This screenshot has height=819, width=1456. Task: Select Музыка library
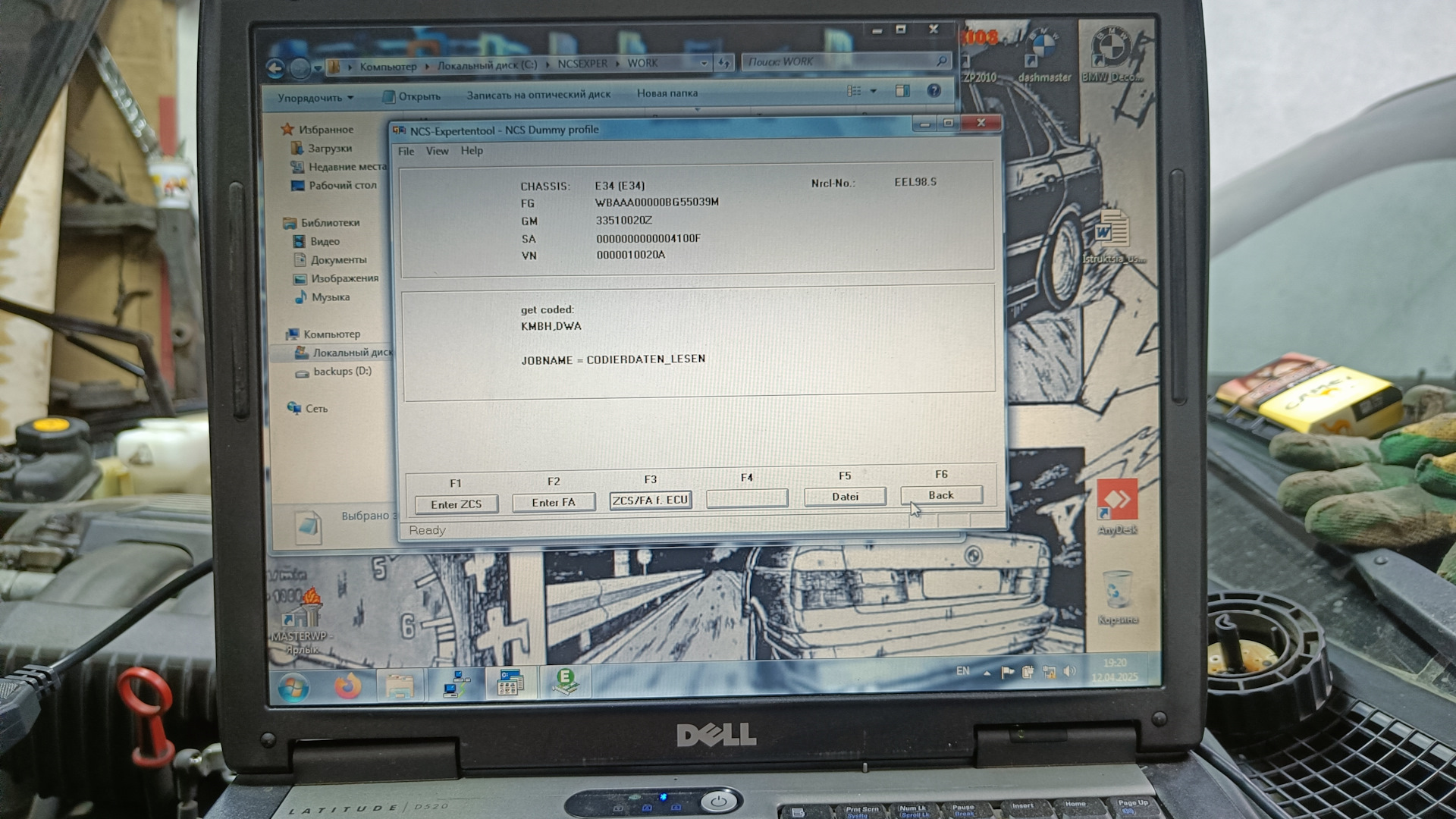tap(322, 297)
